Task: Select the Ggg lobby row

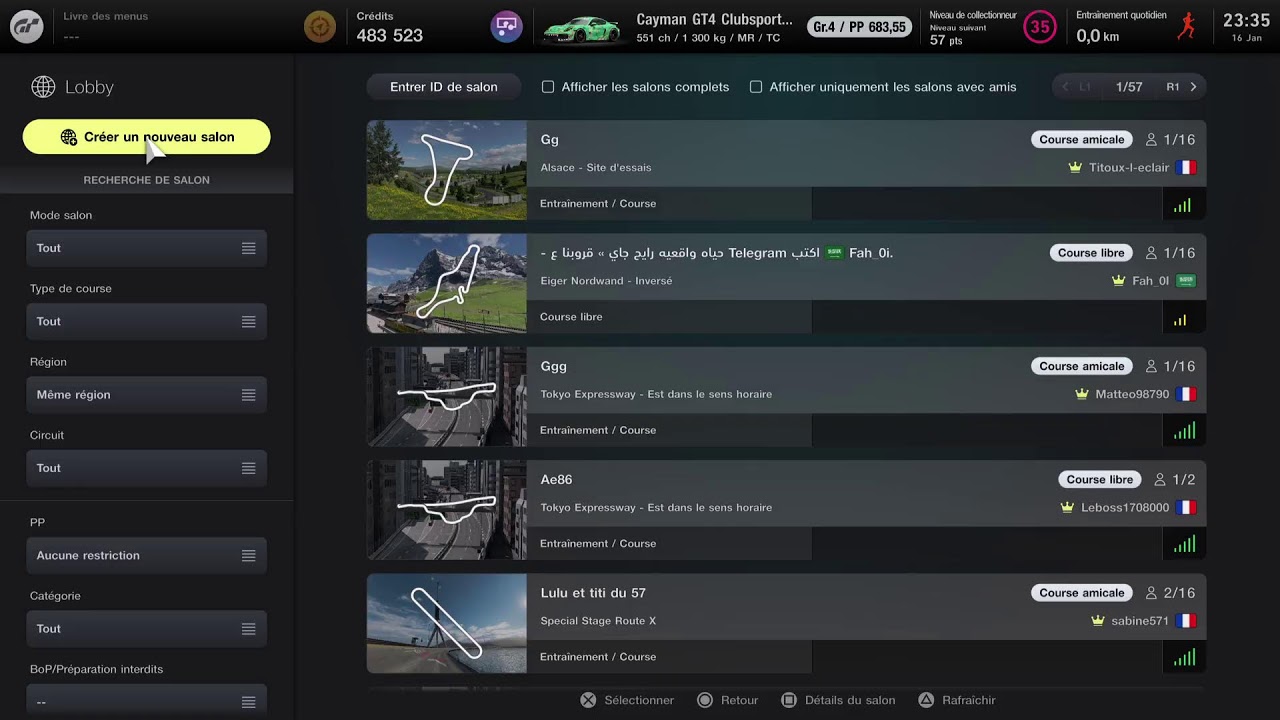Action: point(786,397)
